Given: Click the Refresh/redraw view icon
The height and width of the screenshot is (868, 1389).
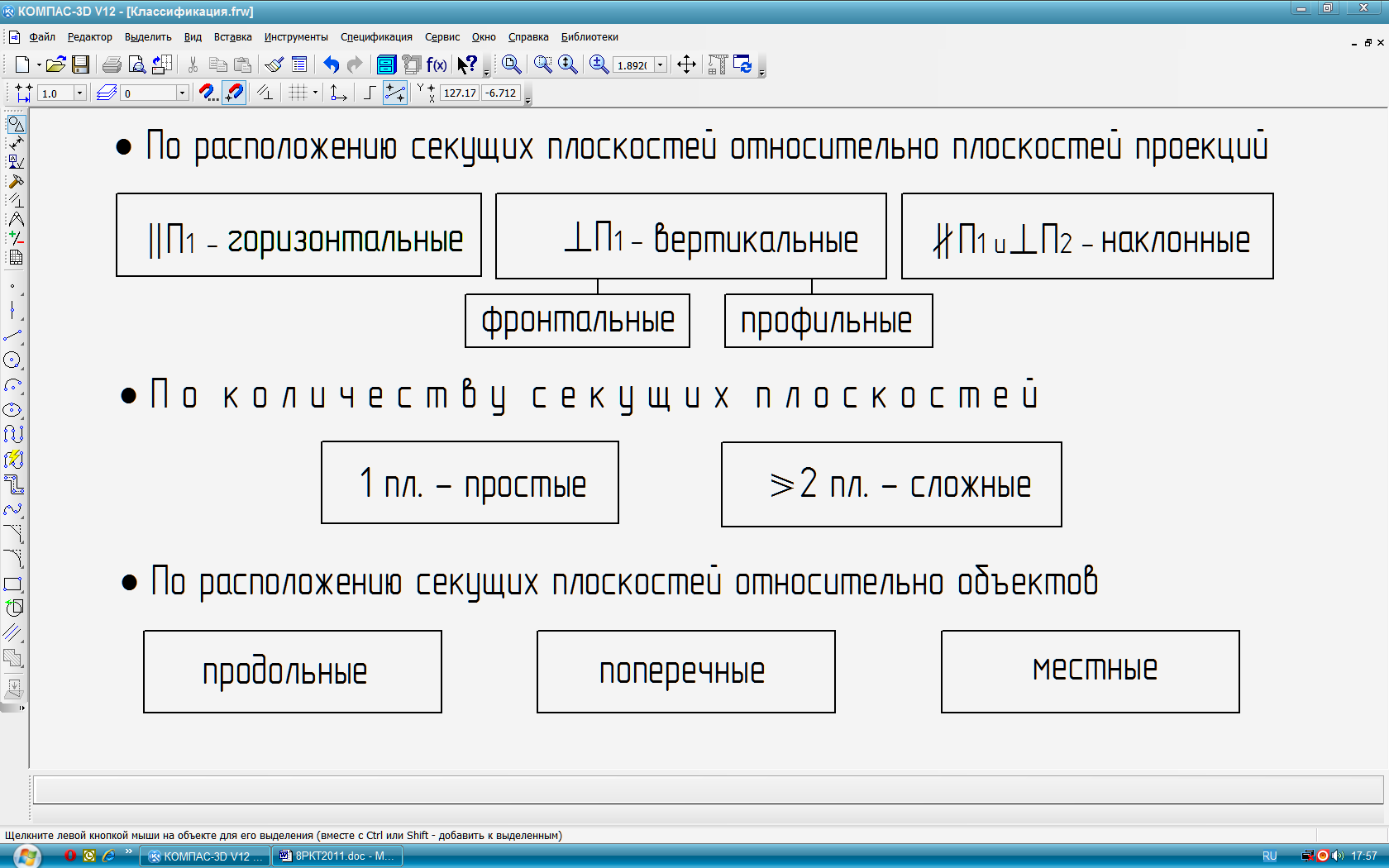Looking at the screenshot, I should (x=743, y=64).
